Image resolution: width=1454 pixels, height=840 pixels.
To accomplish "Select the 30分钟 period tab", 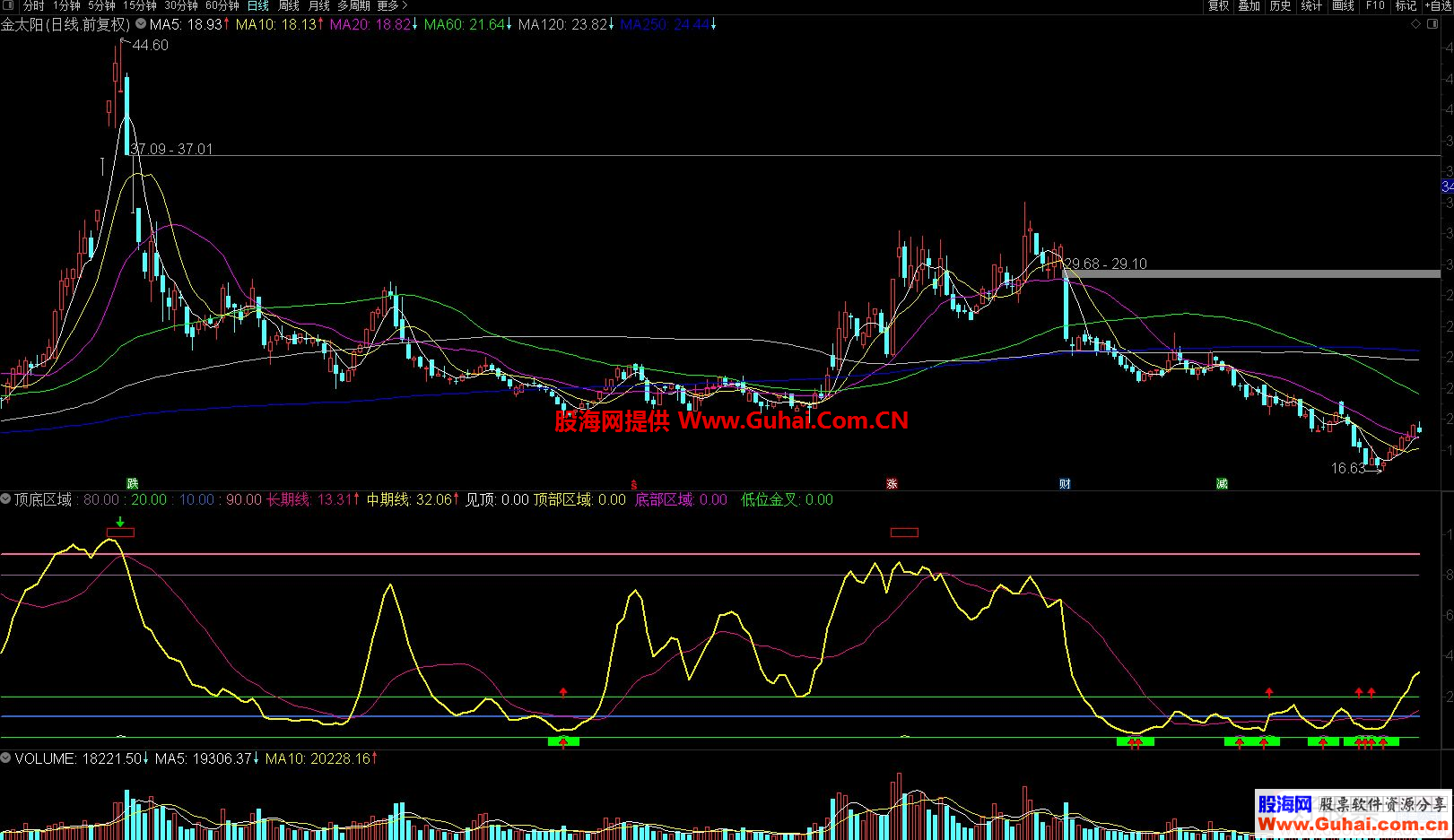I will 181,5.
